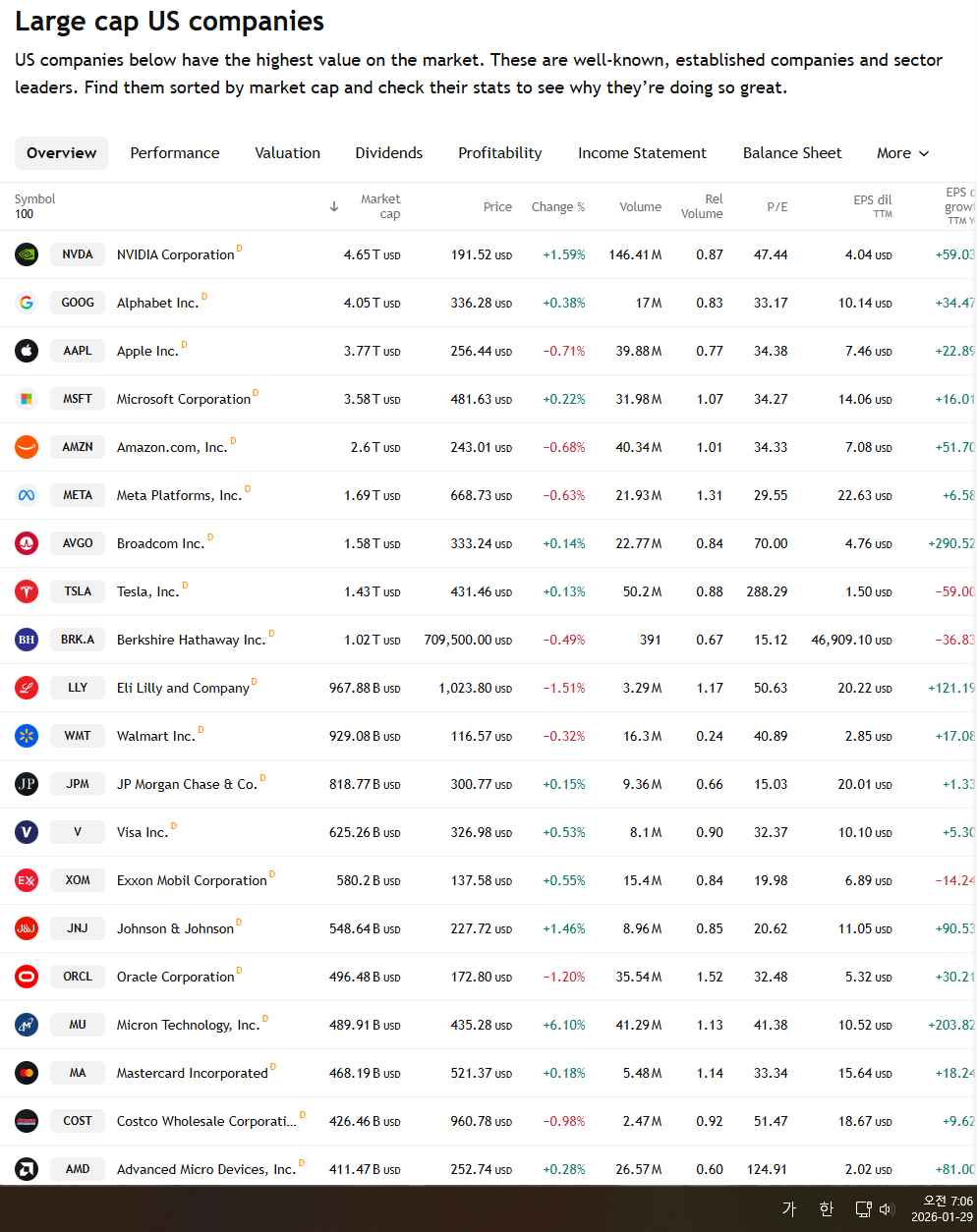Click Berkshire's 709,500.00 USD price
This screenshot has width=977, height=1232.
[x=468, y=640]
